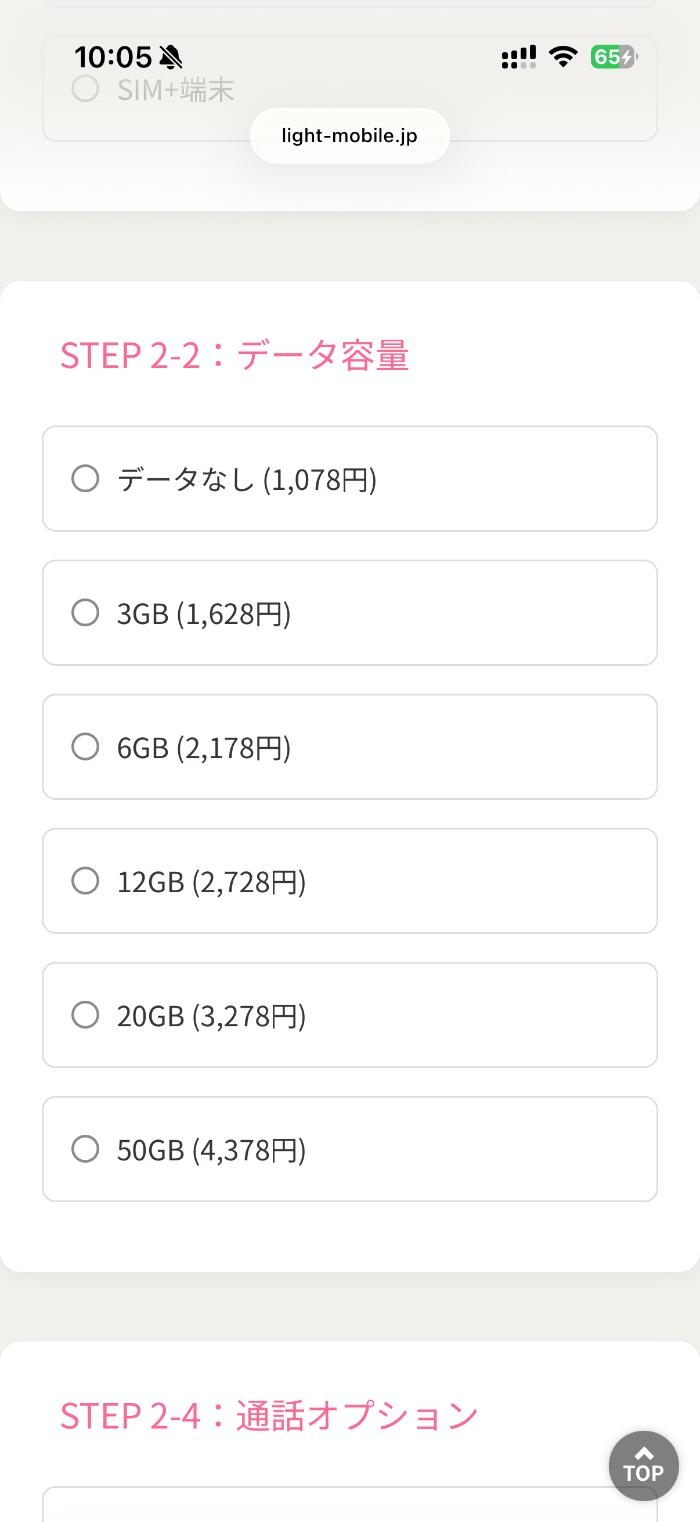Tap the 10:05 clock in status bar
700x1522 pixels.
click(x=113, y=57)
